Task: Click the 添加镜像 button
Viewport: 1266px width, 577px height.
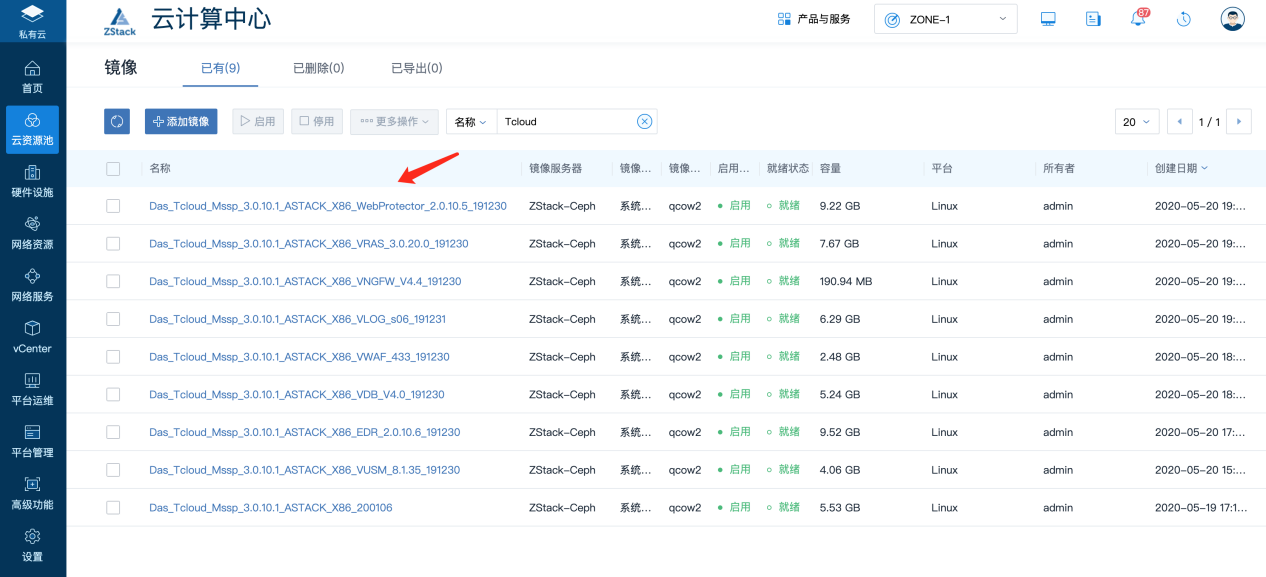Action: click(181, 121)
